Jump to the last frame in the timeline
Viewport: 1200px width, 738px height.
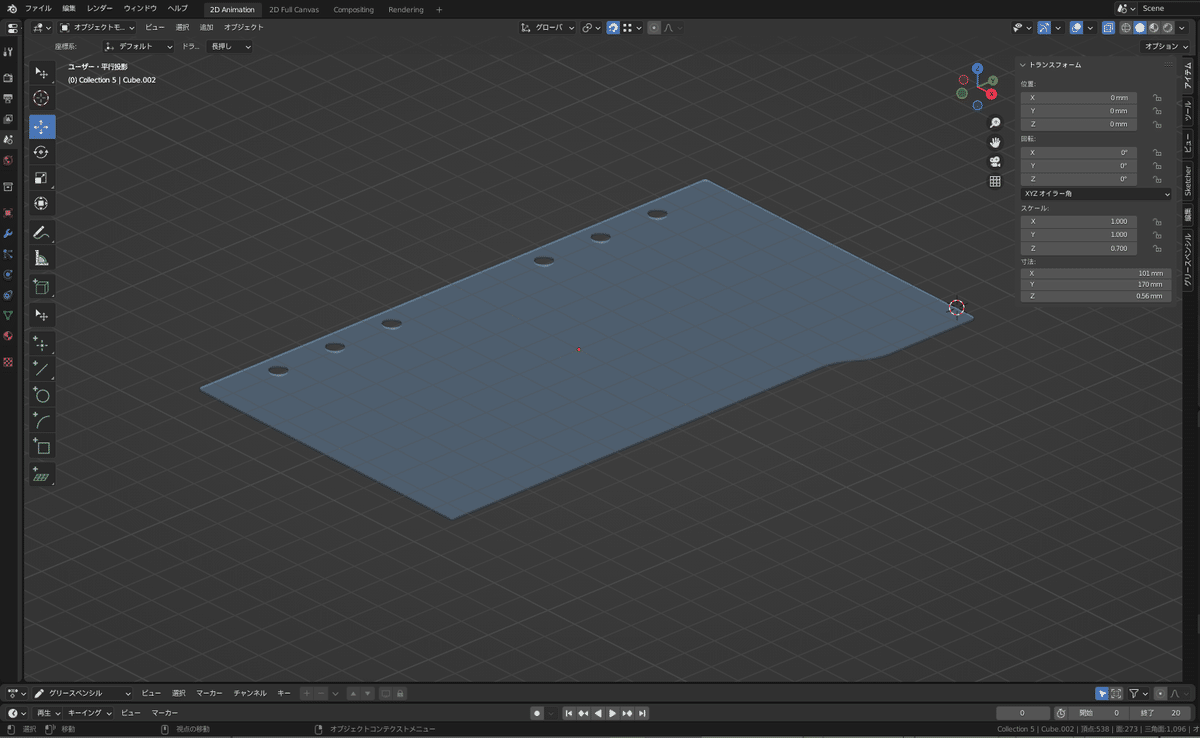[641, 713]
